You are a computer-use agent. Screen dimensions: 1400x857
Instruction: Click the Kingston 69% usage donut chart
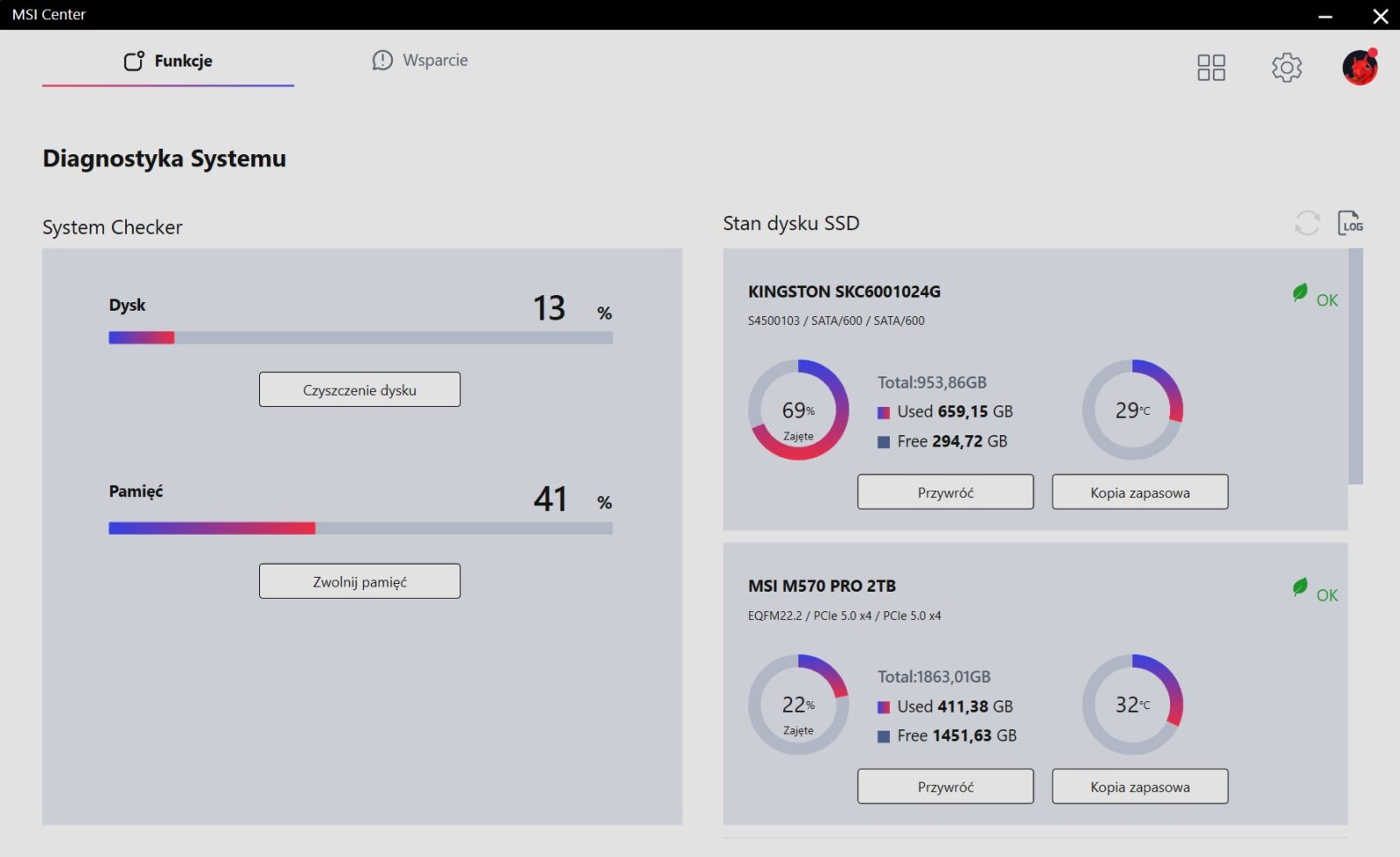pos(798,410)
